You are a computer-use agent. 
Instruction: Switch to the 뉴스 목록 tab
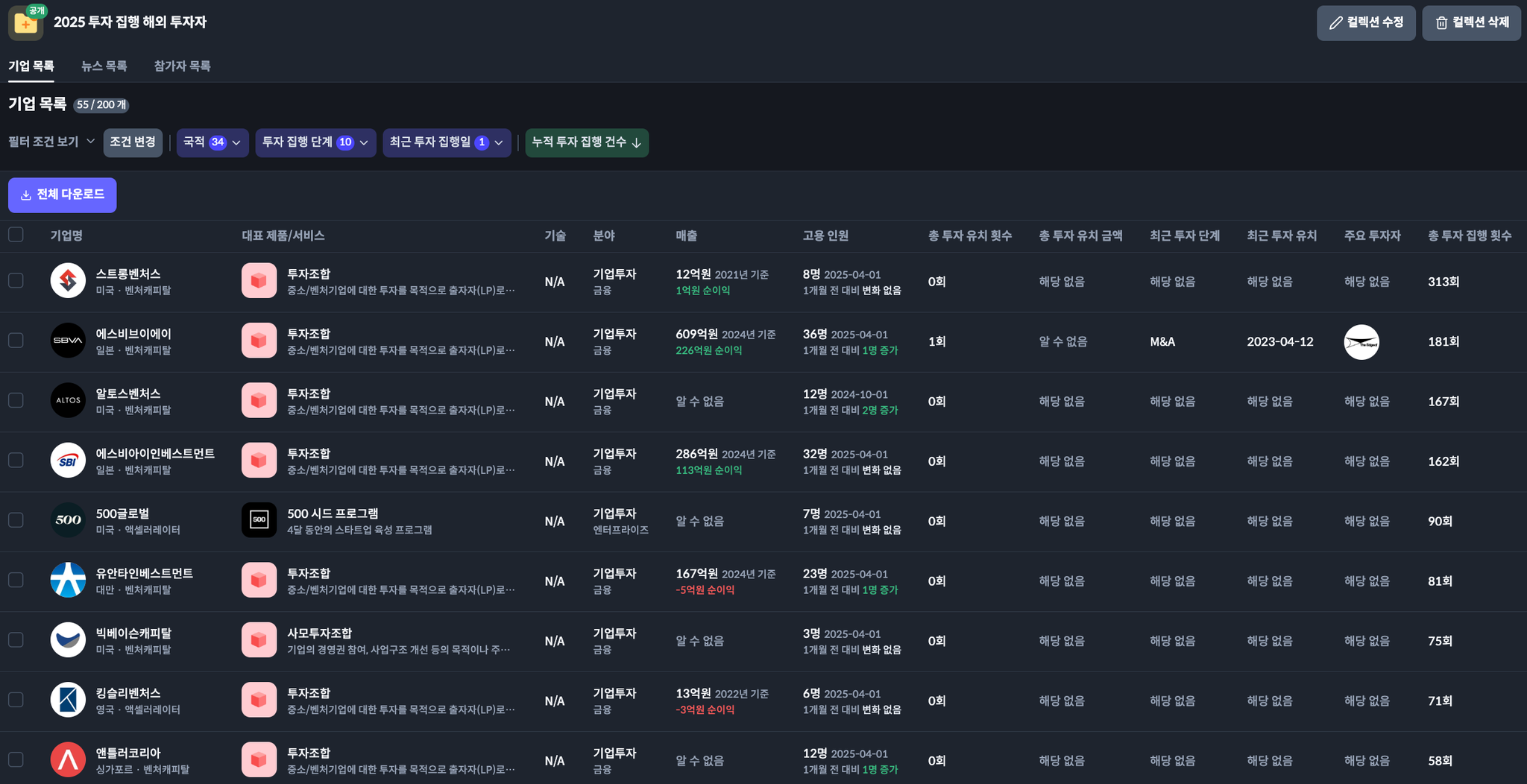point(104,66)
